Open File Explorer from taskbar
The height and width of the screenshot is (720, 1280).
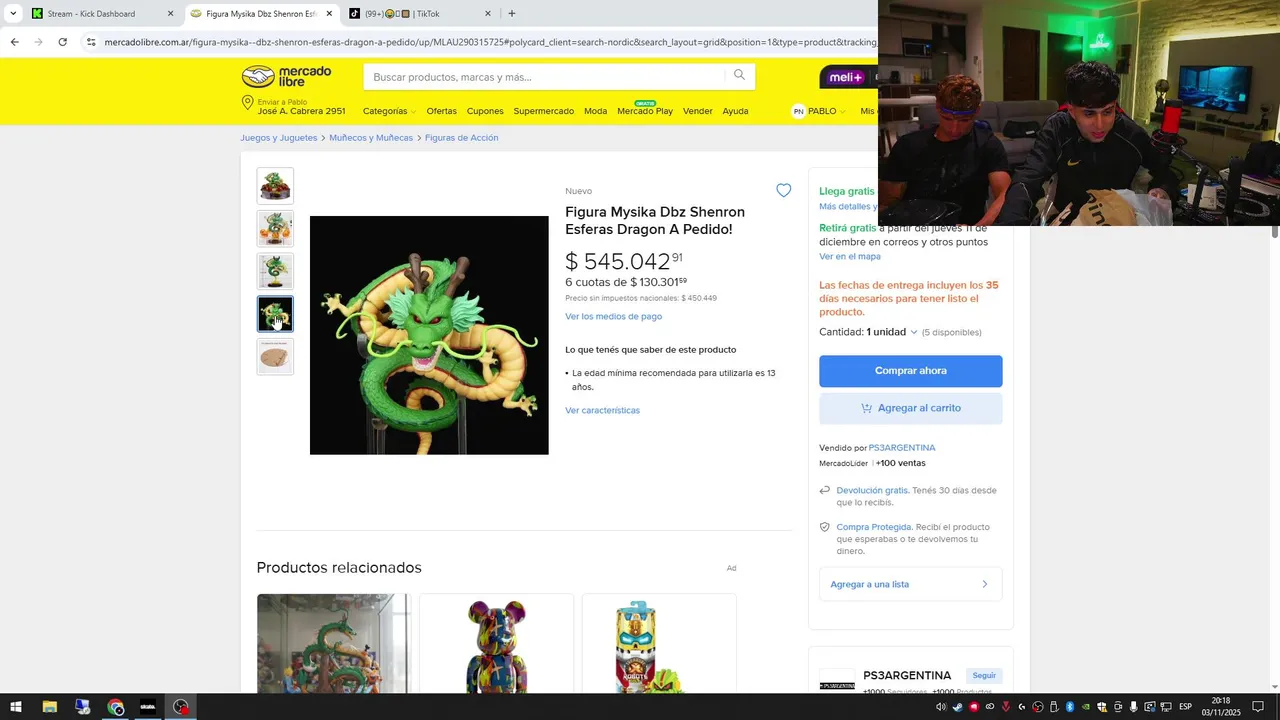tap(49, 707)
